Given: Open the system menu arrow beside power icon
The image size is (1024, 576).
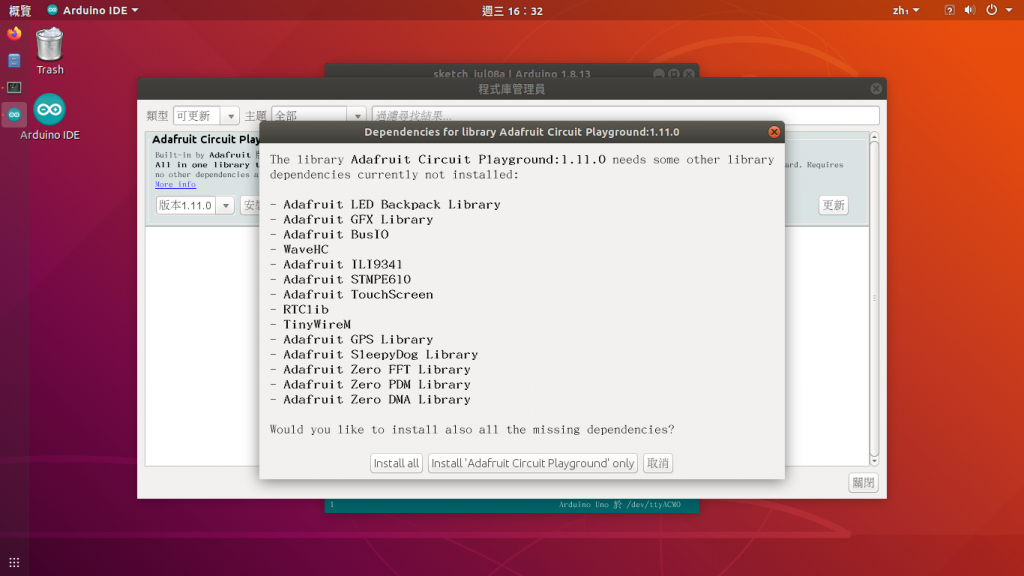Looking at the screenshot, I should (1009, 10).
